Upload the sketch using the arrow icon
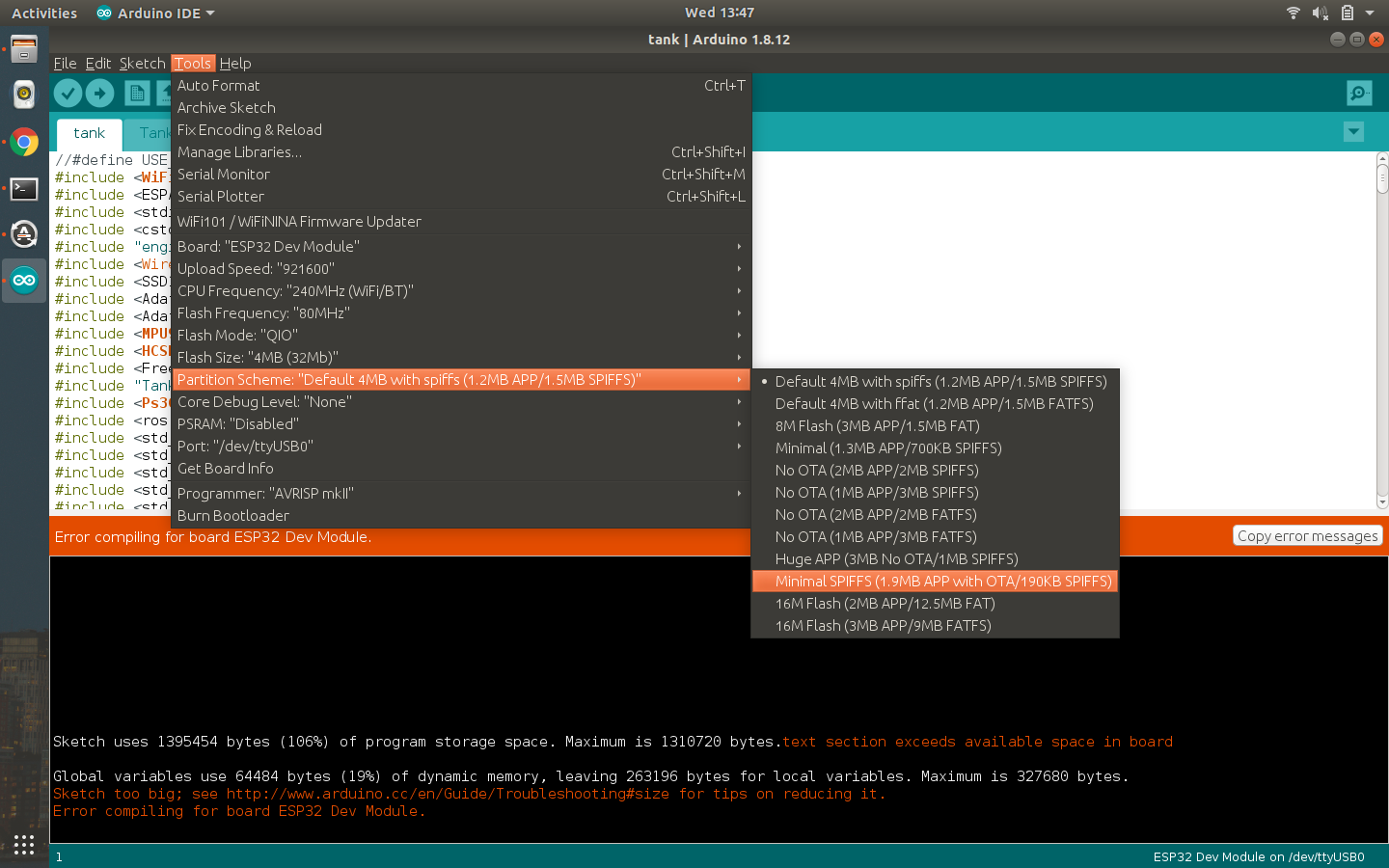 (x=100, y=93)
